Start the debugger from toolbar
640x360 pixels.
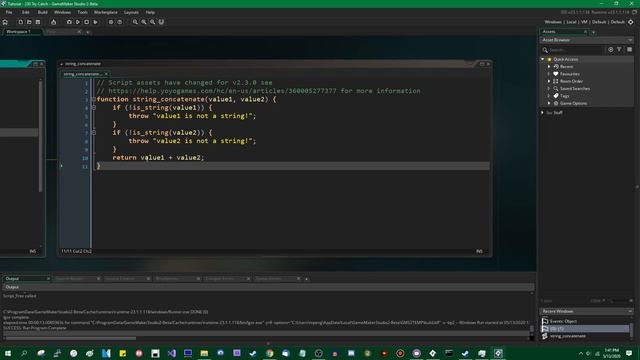(69, 22)
